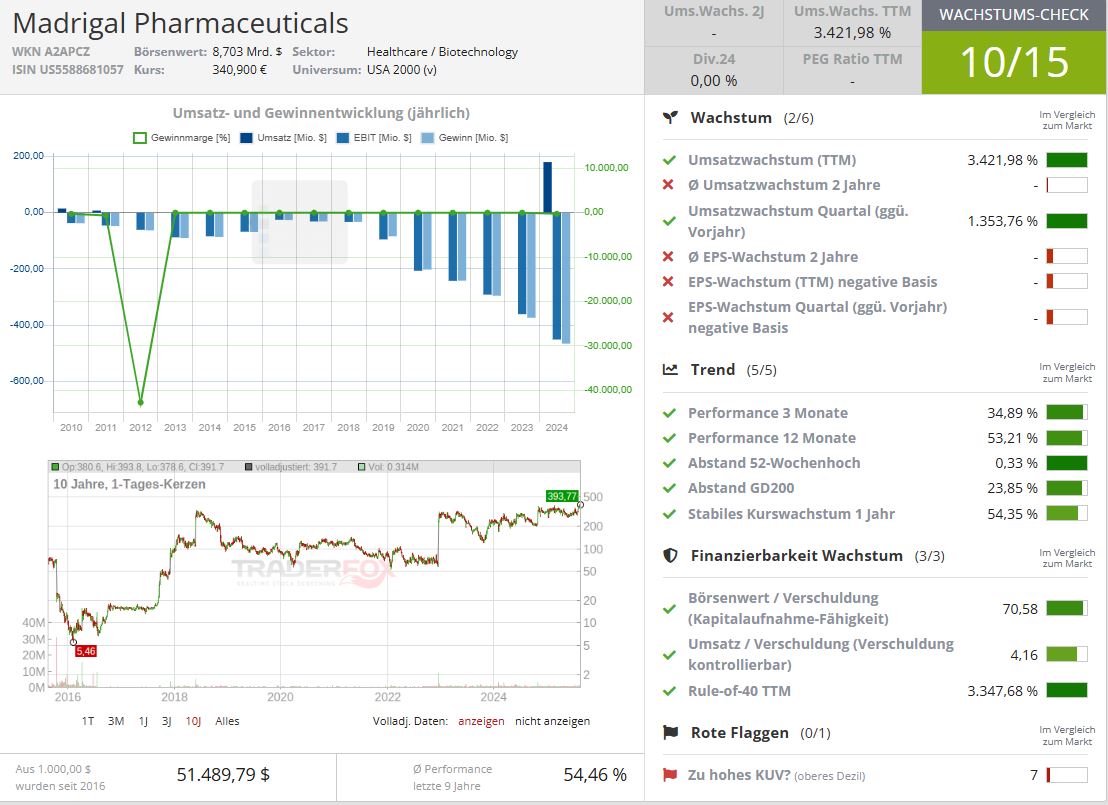Click the red flag icon beside Zu hohes KUV
1108x805 pixels.
670,775
